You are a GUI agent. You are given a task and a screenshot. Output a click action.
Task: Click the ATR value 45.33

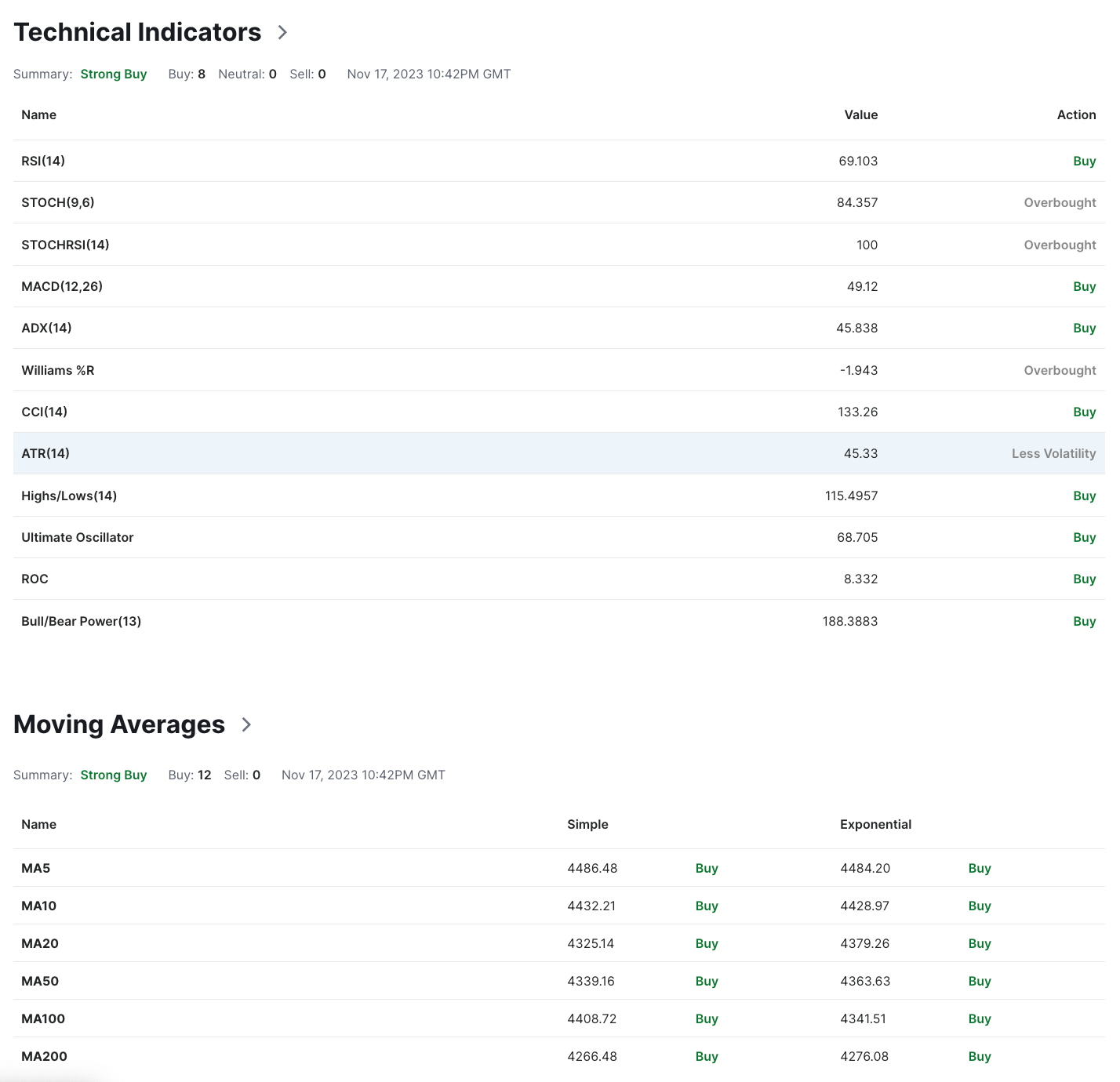[x=861, y=453]
